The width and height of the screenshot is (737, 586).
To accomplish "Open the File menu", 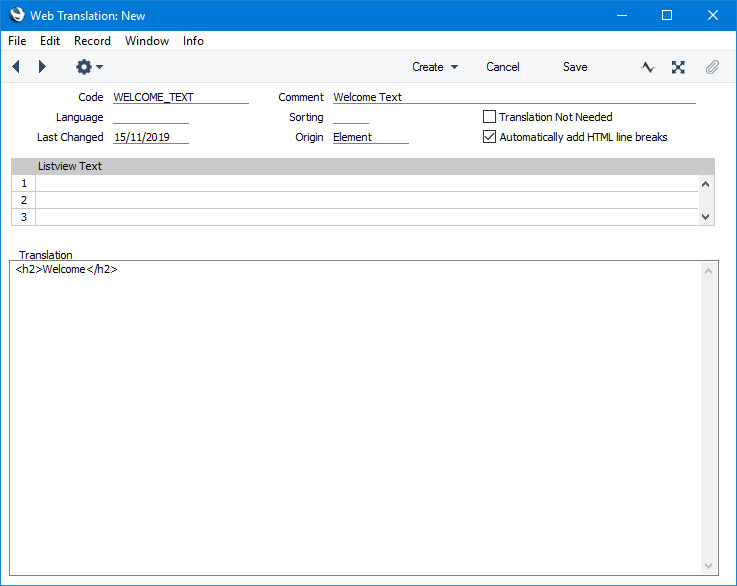I will point(17,41).
